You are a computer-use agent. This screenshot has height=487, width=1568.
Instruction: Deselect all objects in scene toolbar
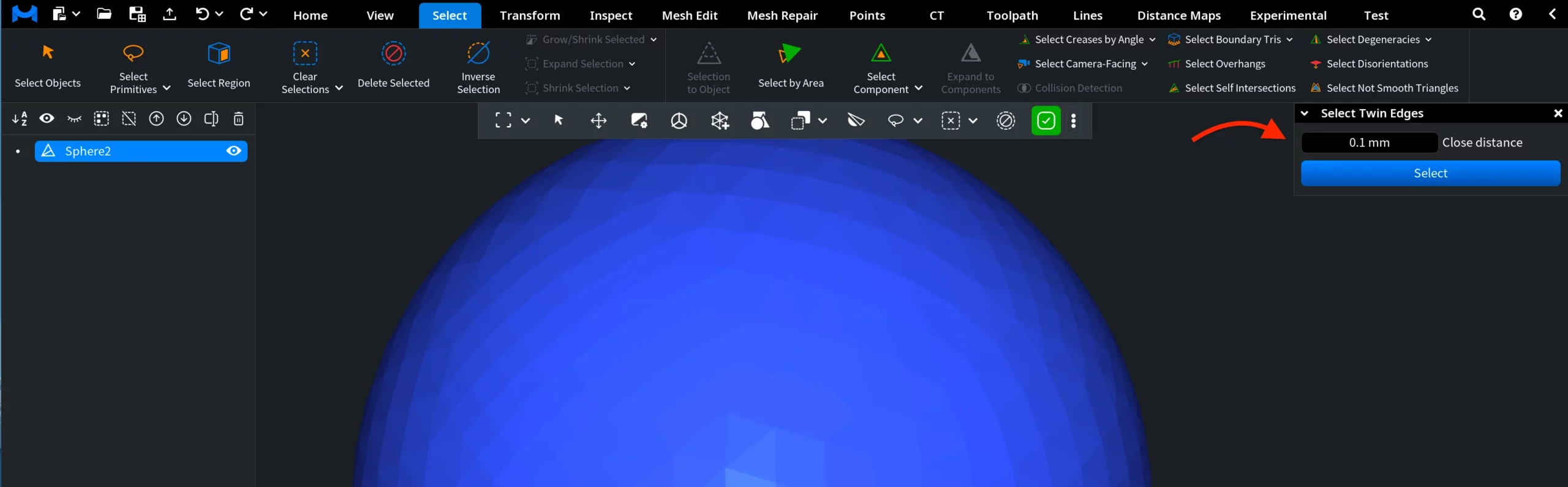pyautogui.click(x=129, y=118)
